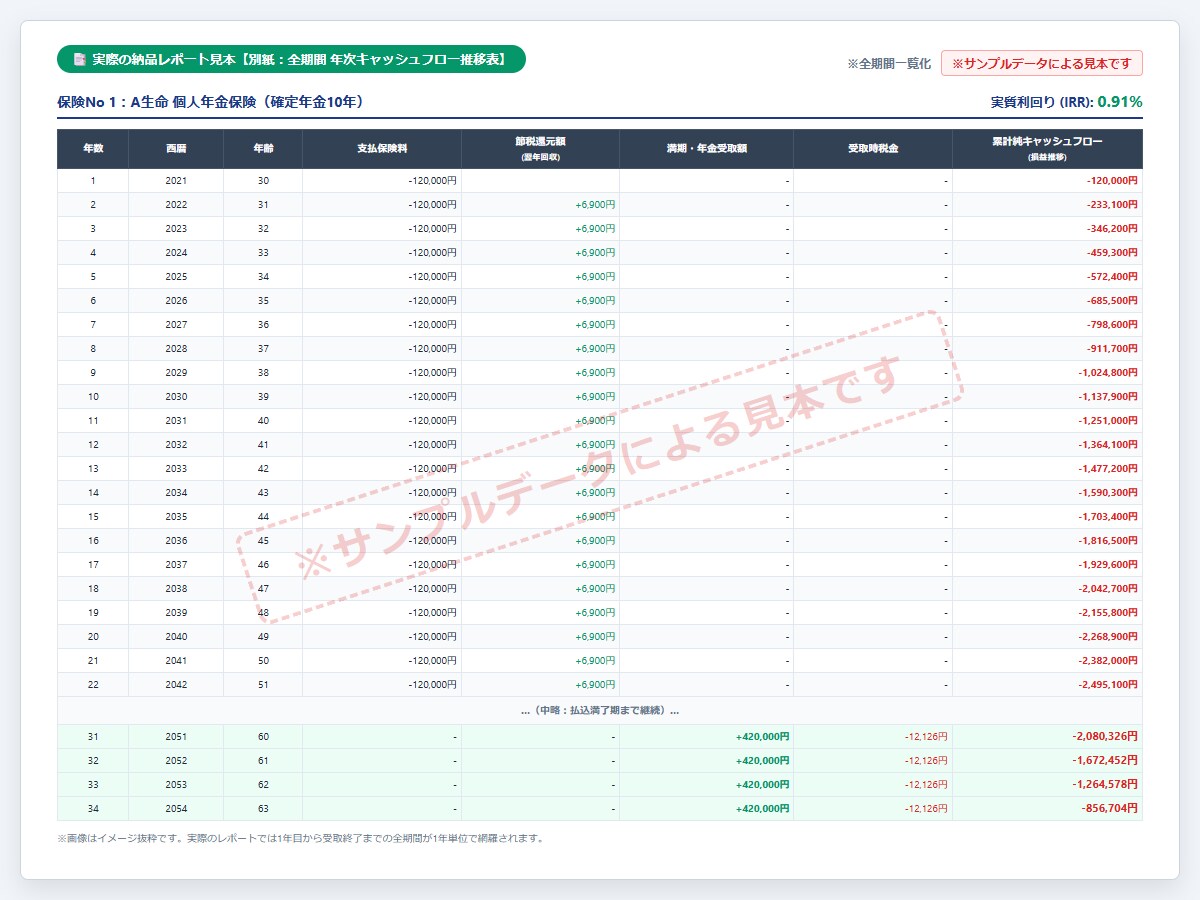
Task: Click cumulative value -856,704円
Action: 1109,808
